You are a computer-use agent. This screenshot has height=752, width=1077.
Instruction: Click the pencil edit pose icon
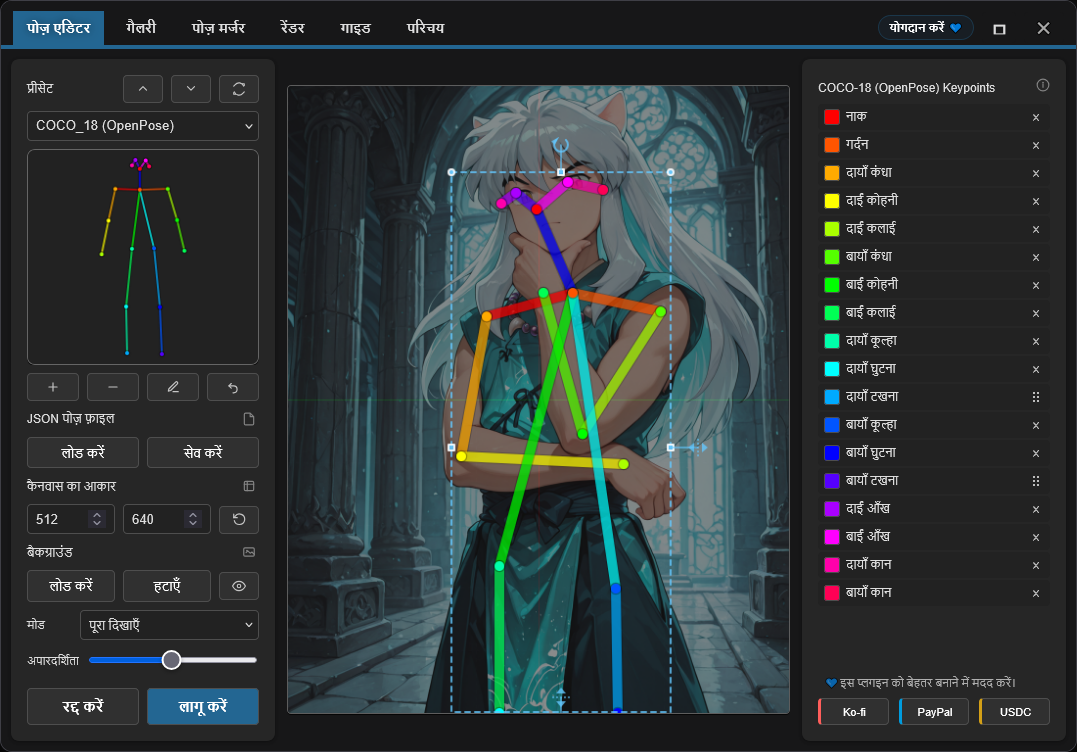pyautogui.click(x=173, y=387)
